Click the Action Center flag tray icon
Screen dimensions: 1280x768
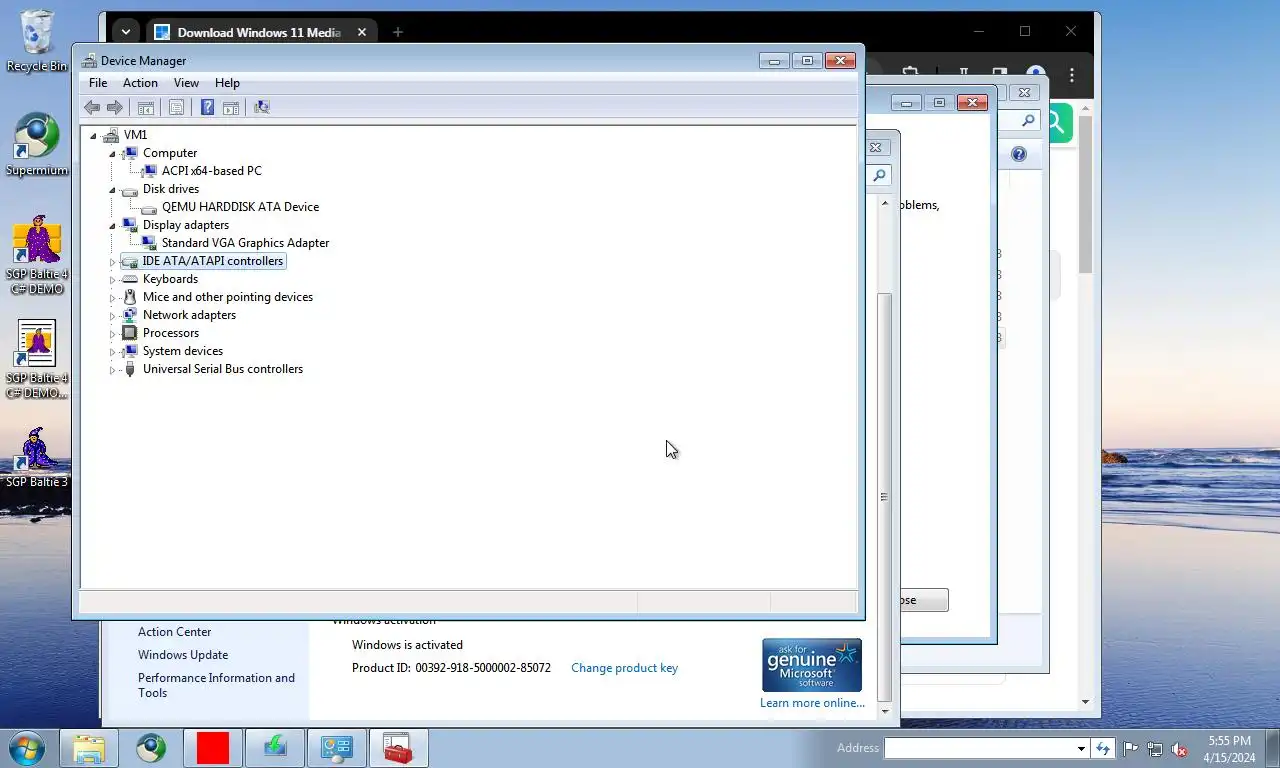tap(1131, 749)
